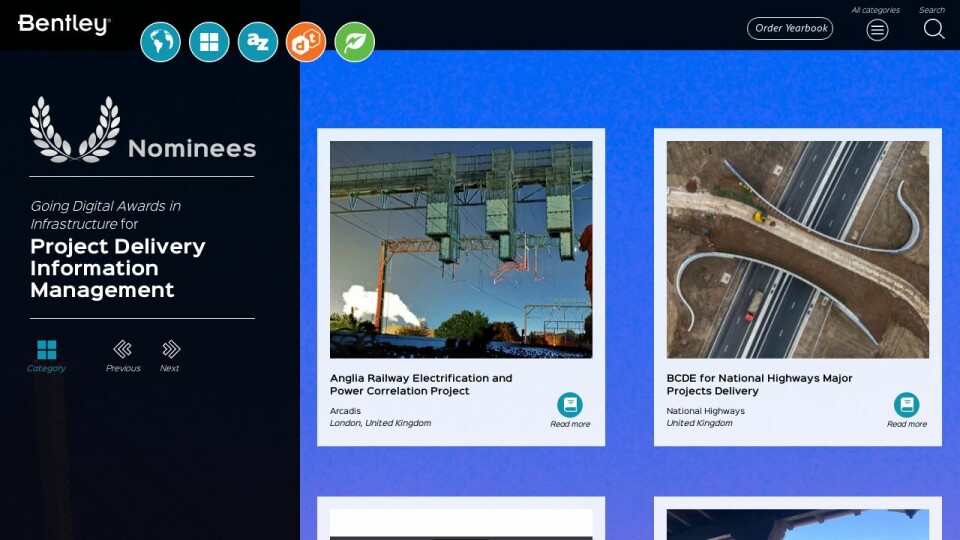Viewport: 960px width, 540px height.
Task: Open the A-Z index icon
Action: 258,42
